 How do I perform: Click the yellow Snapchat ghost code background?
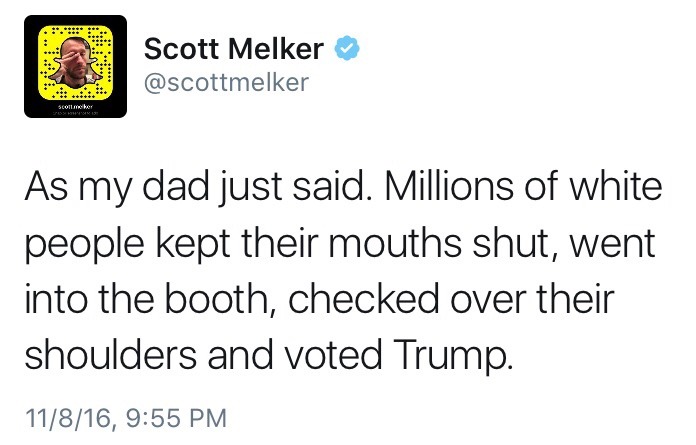pyautogui.click(x=75, y=62)
